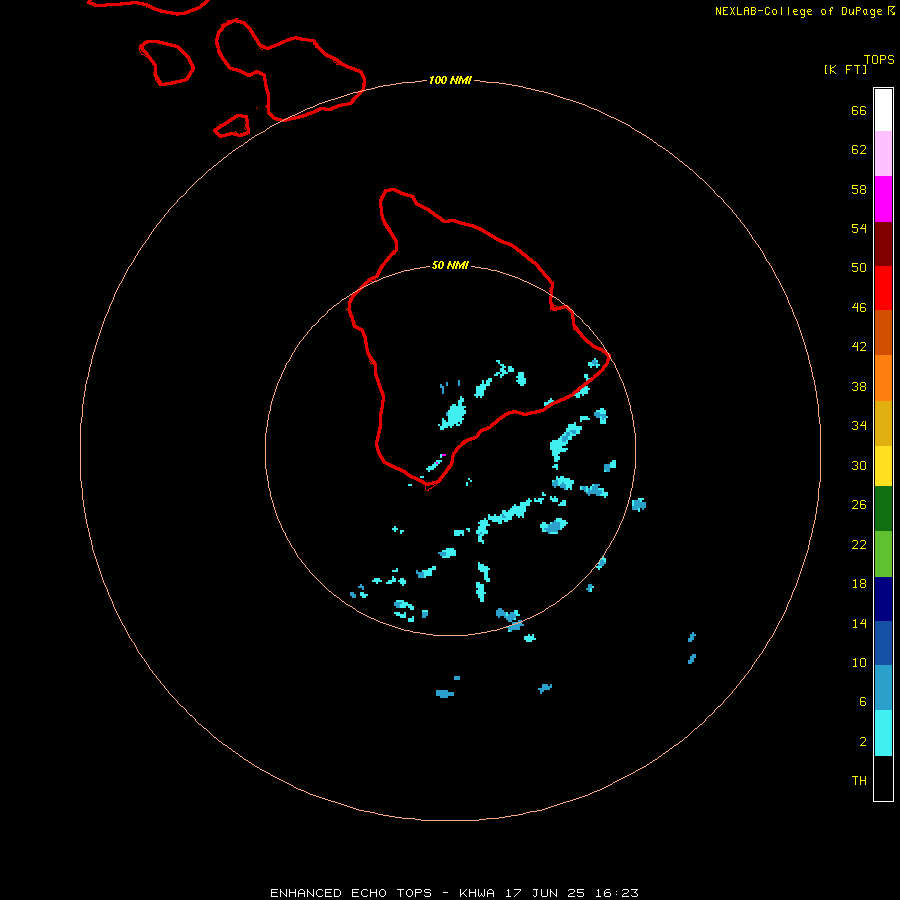
Task: Click the '26' scale value
Action: tap(859, 505)
